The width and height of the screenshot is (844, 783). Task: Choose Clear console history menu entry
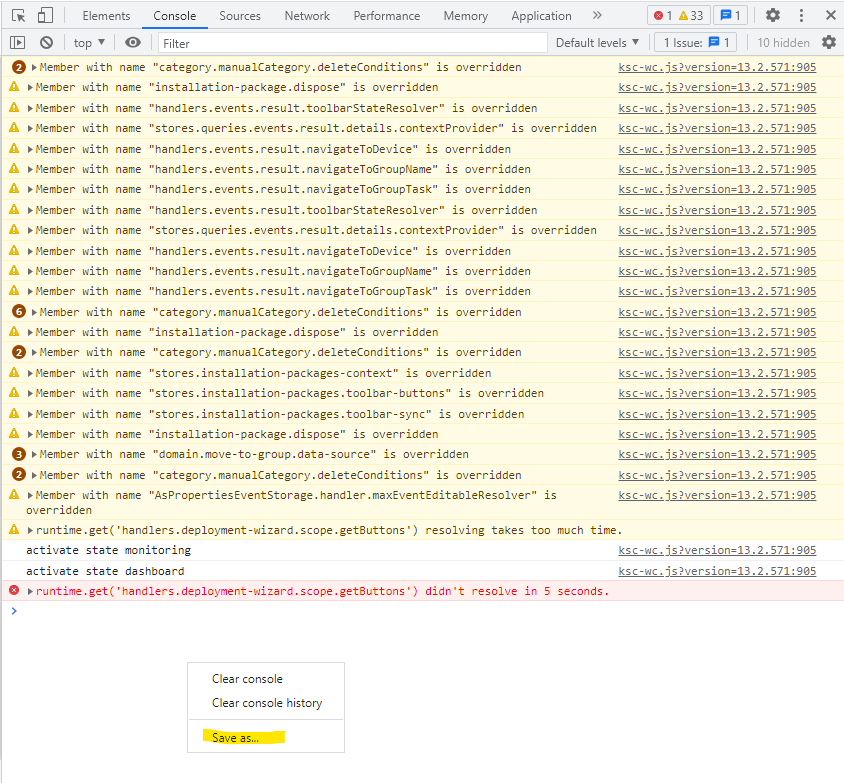(267, 703)
